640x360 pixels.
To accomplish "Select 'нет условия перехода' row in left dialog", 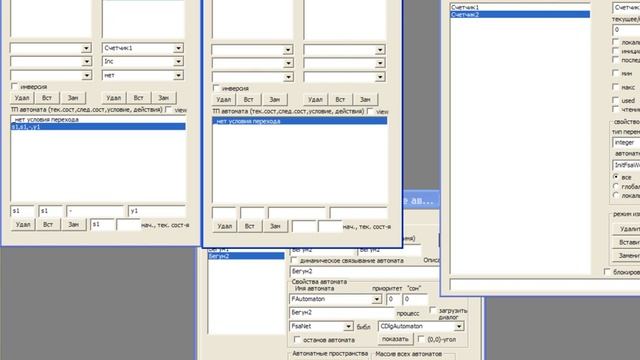I will coord(98,120).
